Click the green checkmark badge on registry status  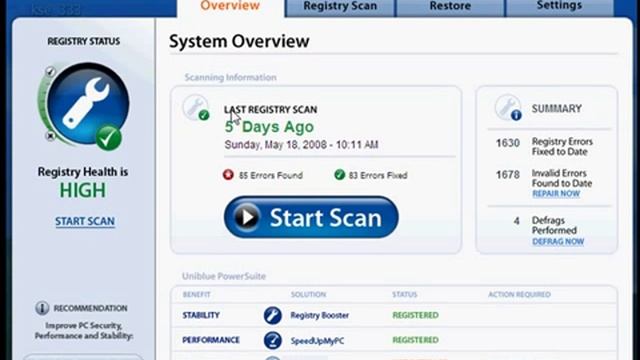[109, 138]
